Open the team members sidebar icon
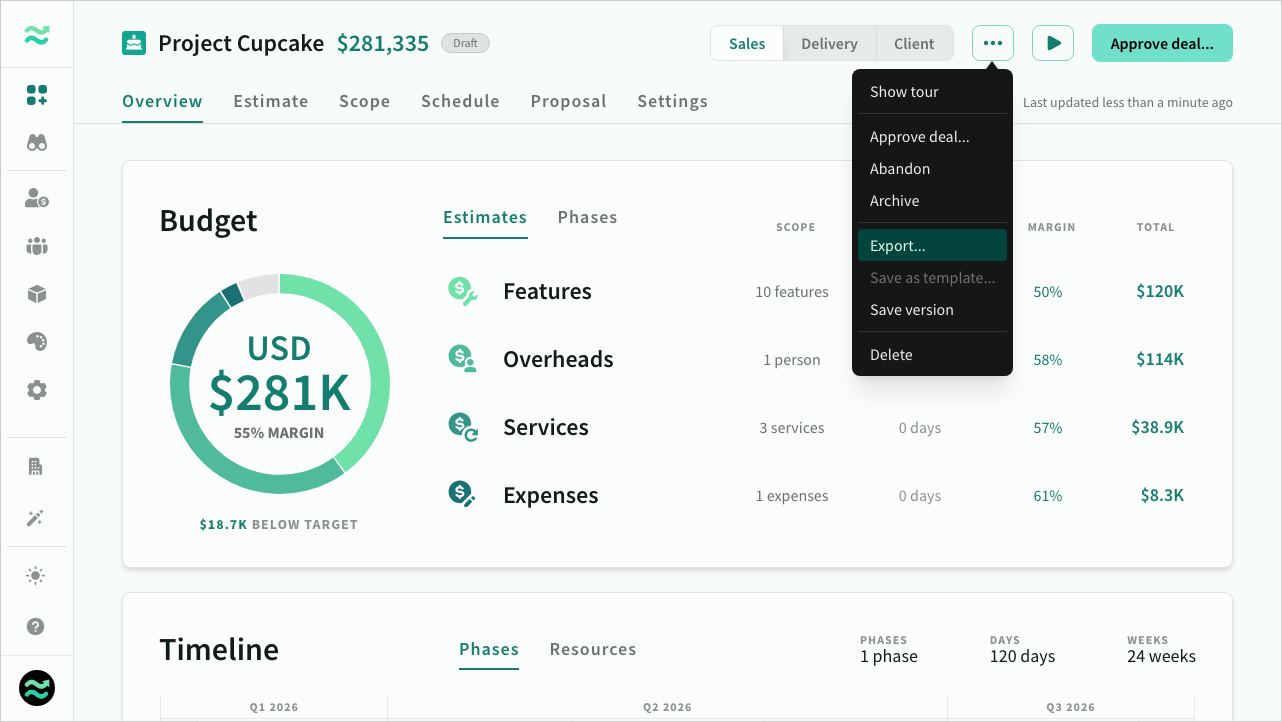This screenshot has height=722, width=1282. click(36, 246)
